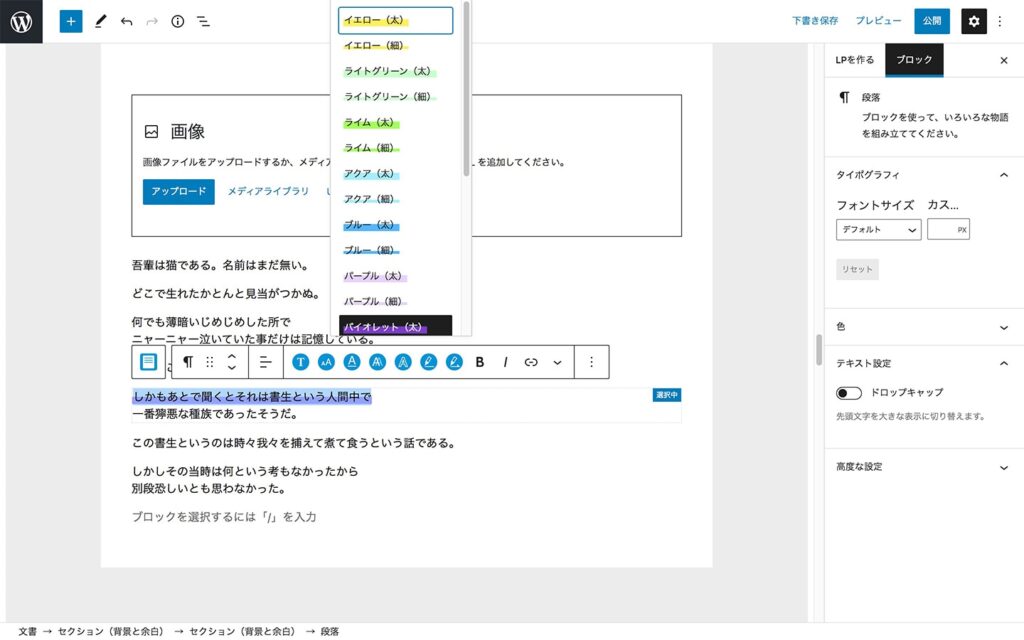Click the custom font size PX field

(943, 229)
